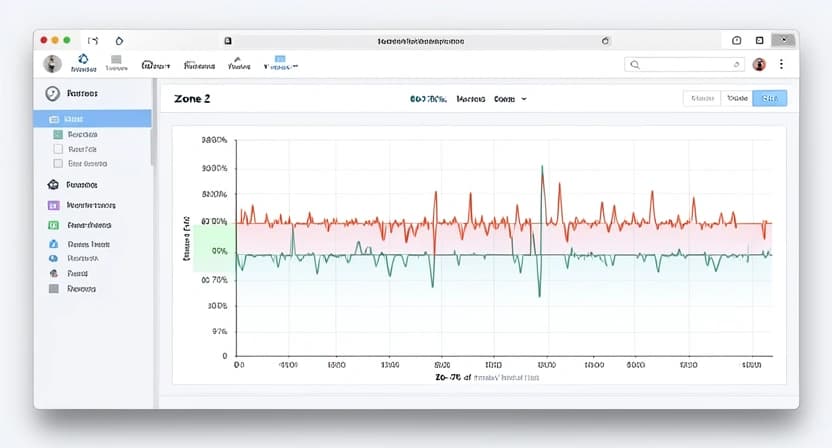Click the clock icon sidebar header
The width and height of the screenshot is (832, 448).
point(52,93)
